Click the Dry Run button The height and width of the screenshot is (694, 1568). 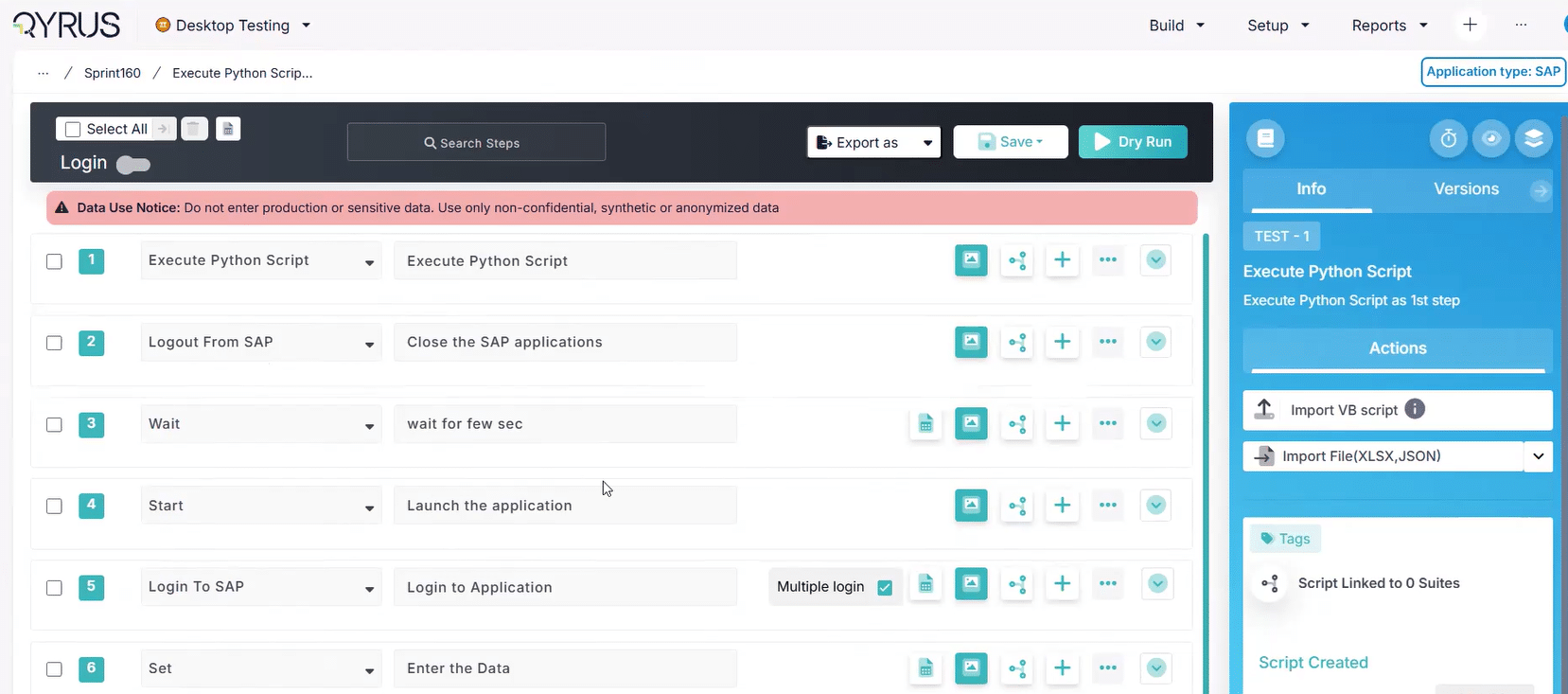pyautogui.click(x=1133, y=142)
